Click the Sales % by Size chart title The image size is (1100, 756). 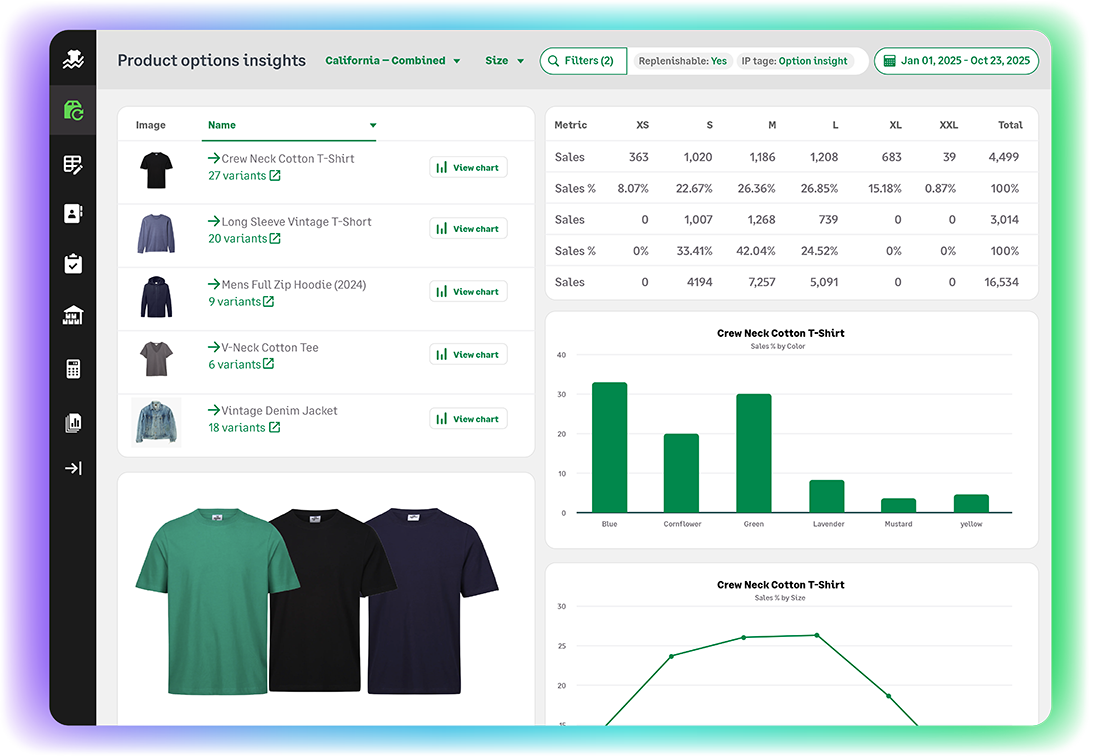[x=779, y=598]
